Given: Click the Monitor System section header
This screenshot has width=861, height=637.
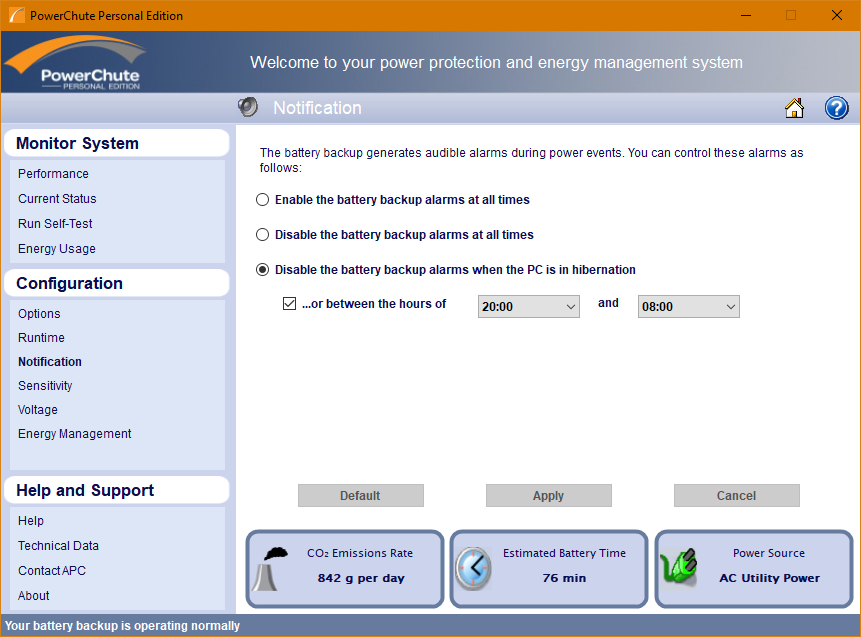Looking at the screenshot, I should click(116, 143).
